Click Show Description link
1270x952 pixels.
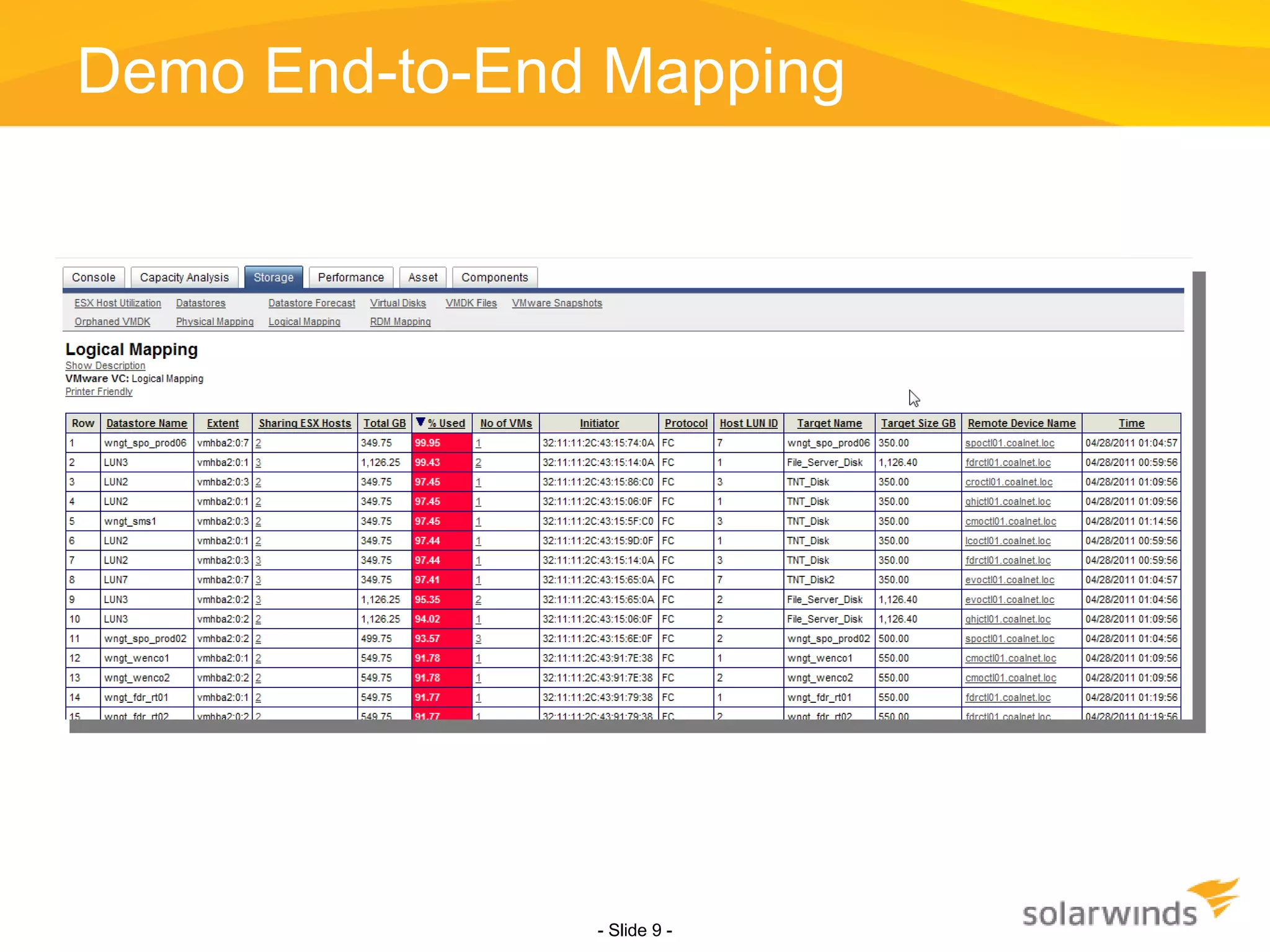(105, 366)
